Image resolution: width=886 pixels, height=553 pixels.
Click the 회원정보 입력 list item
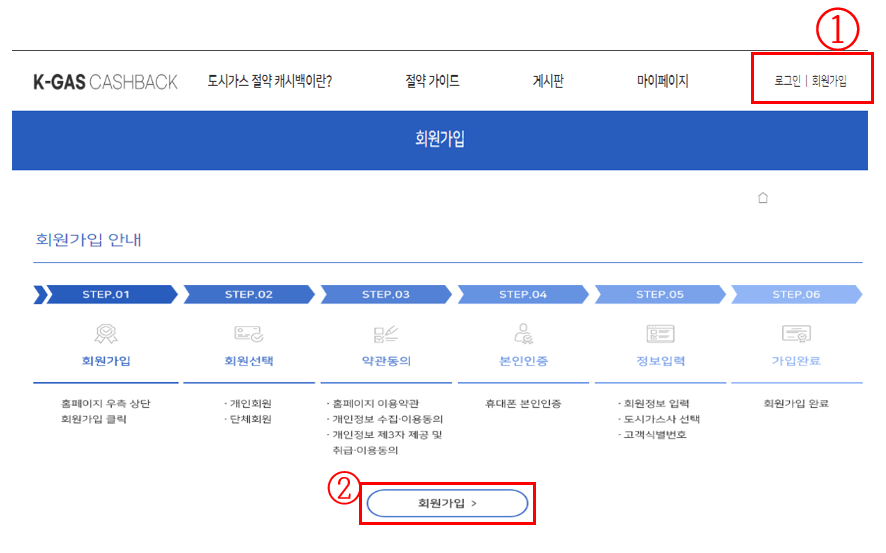pyautogui.click(x=654, y=403)
